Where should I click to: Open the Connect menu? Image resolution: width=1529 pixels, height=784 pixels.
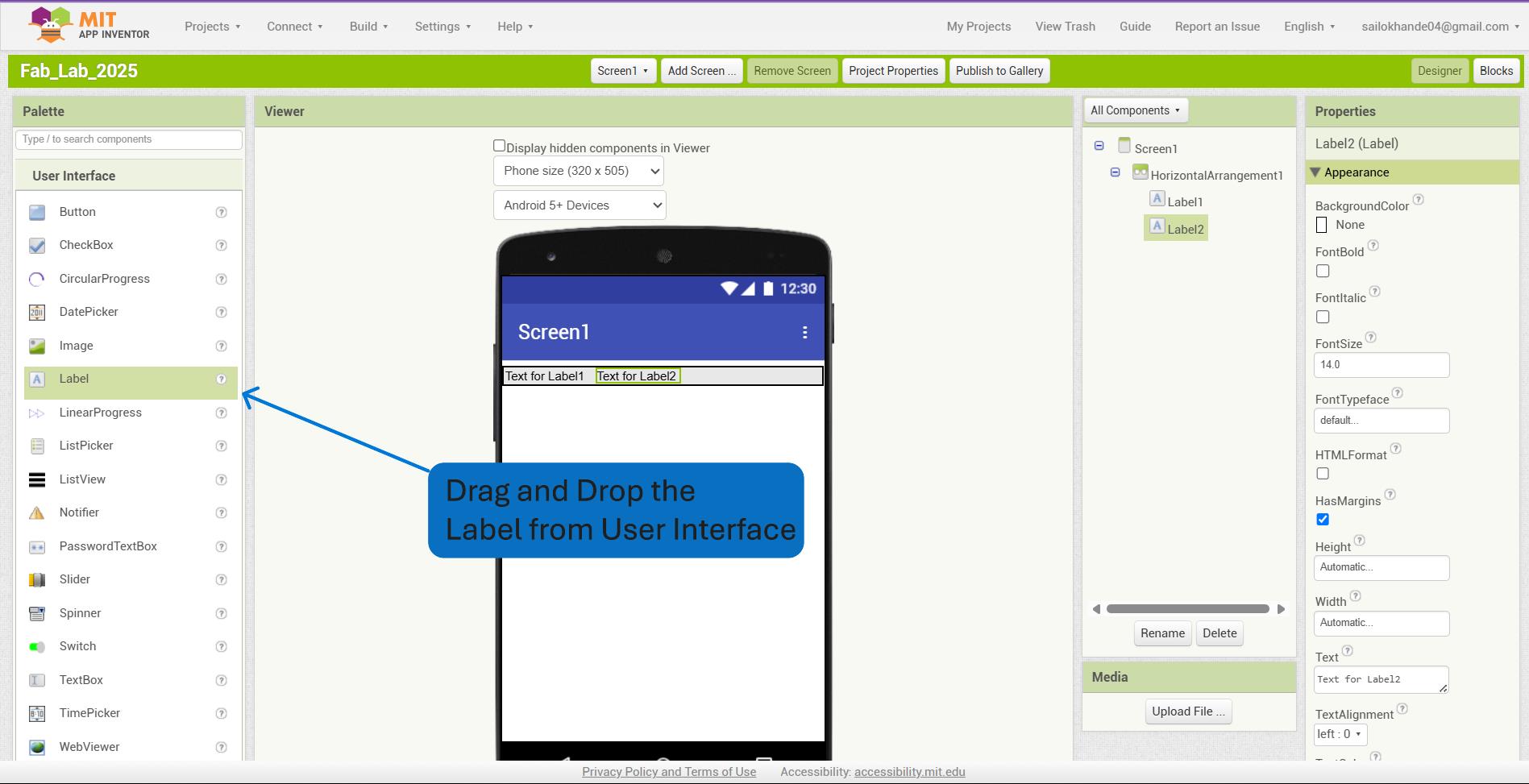click(x=295, y=27)
